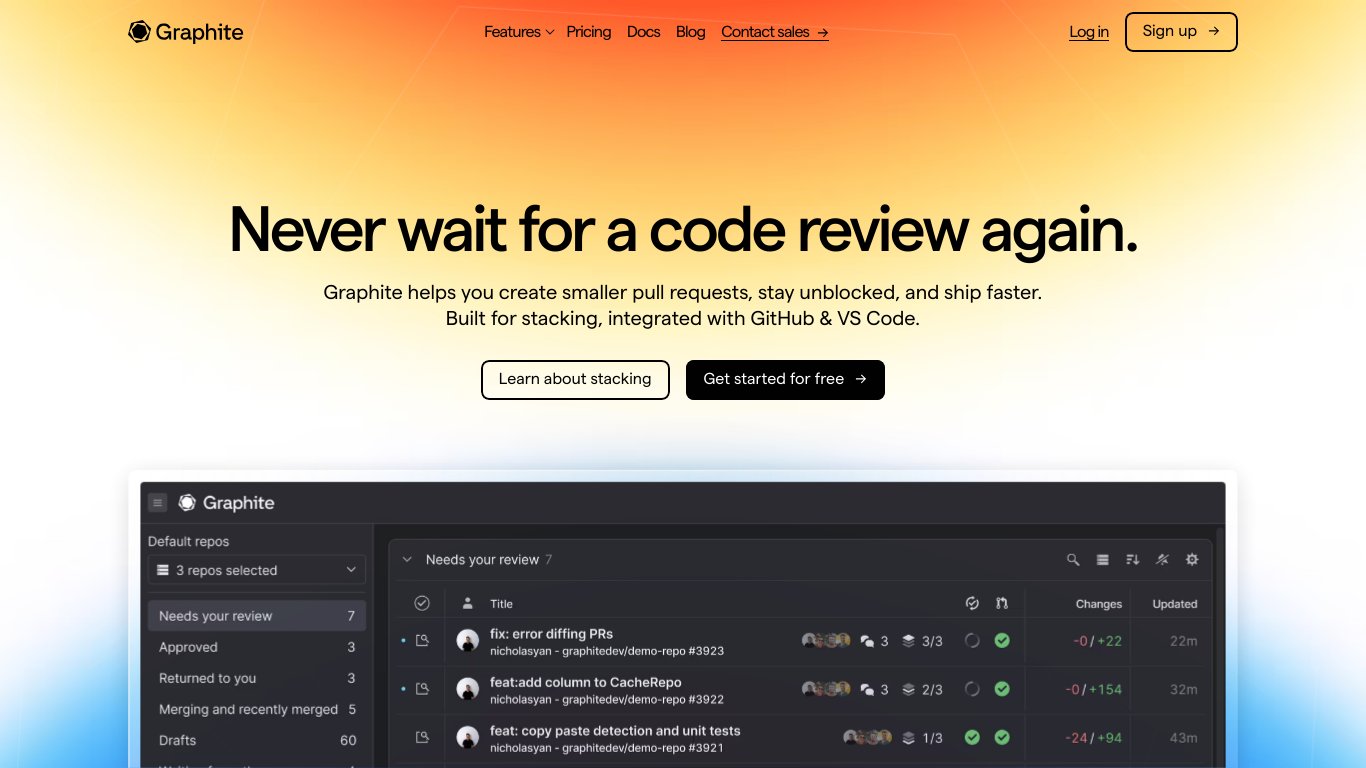Click the person icon column header

(x=467, y=603)
